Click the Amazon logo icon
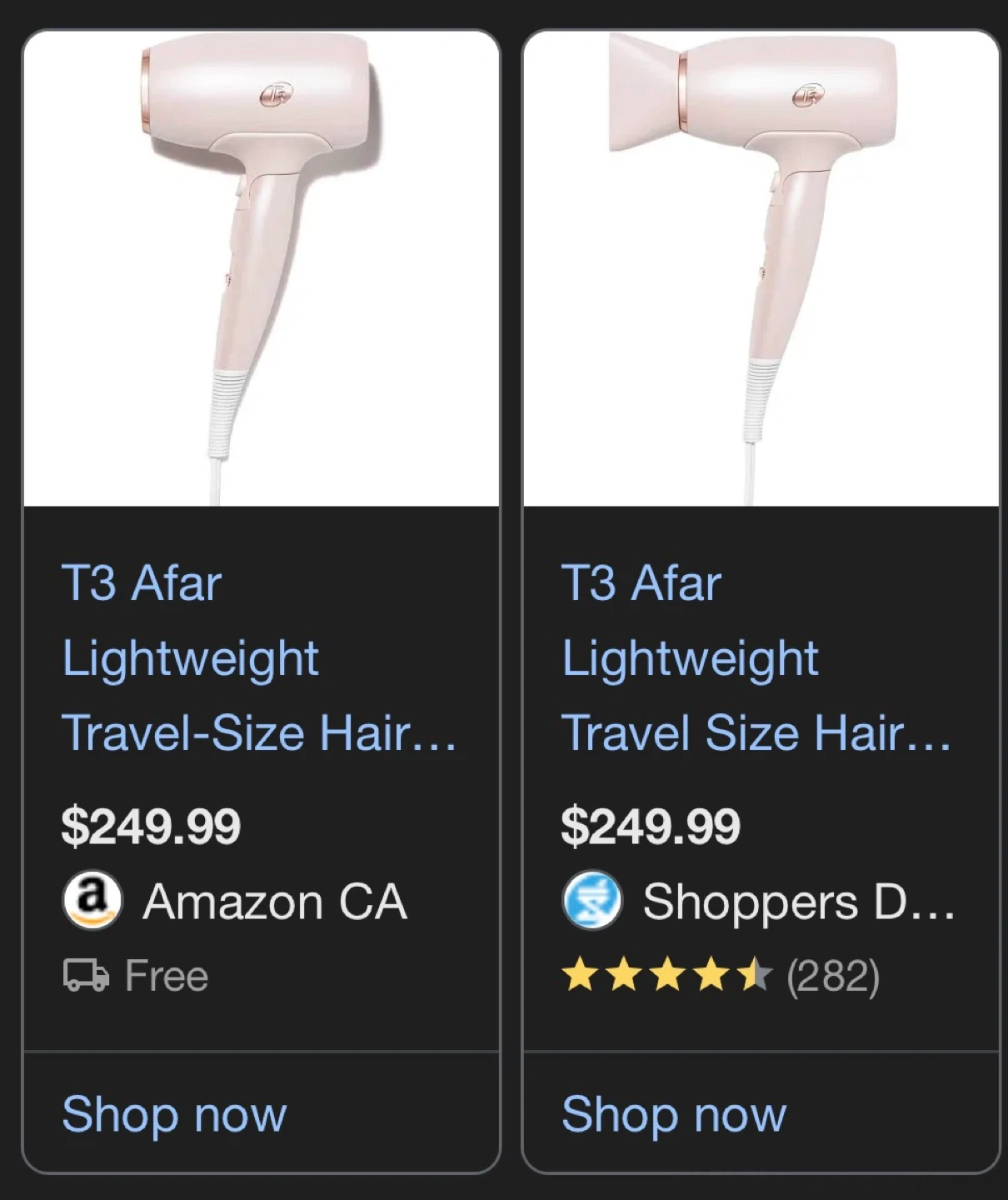 pos(92,901)
